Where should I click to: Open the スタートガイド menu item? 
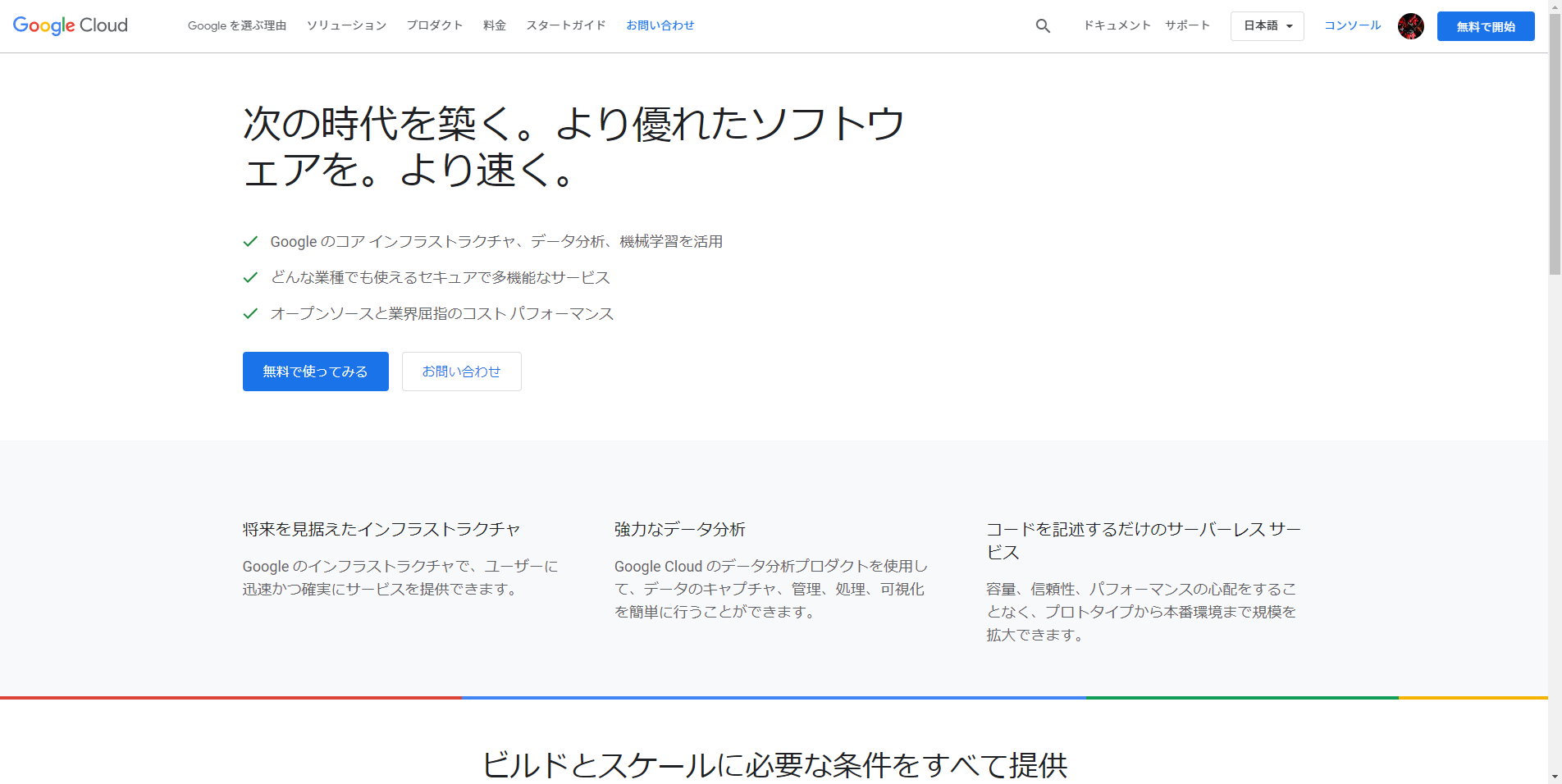(566, 25)
